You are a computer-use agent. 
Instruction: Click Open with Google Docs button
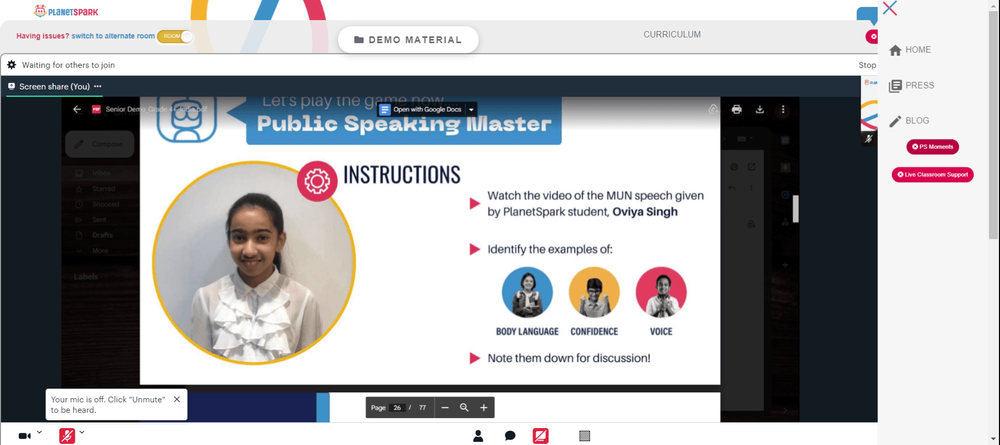[421, 110]
